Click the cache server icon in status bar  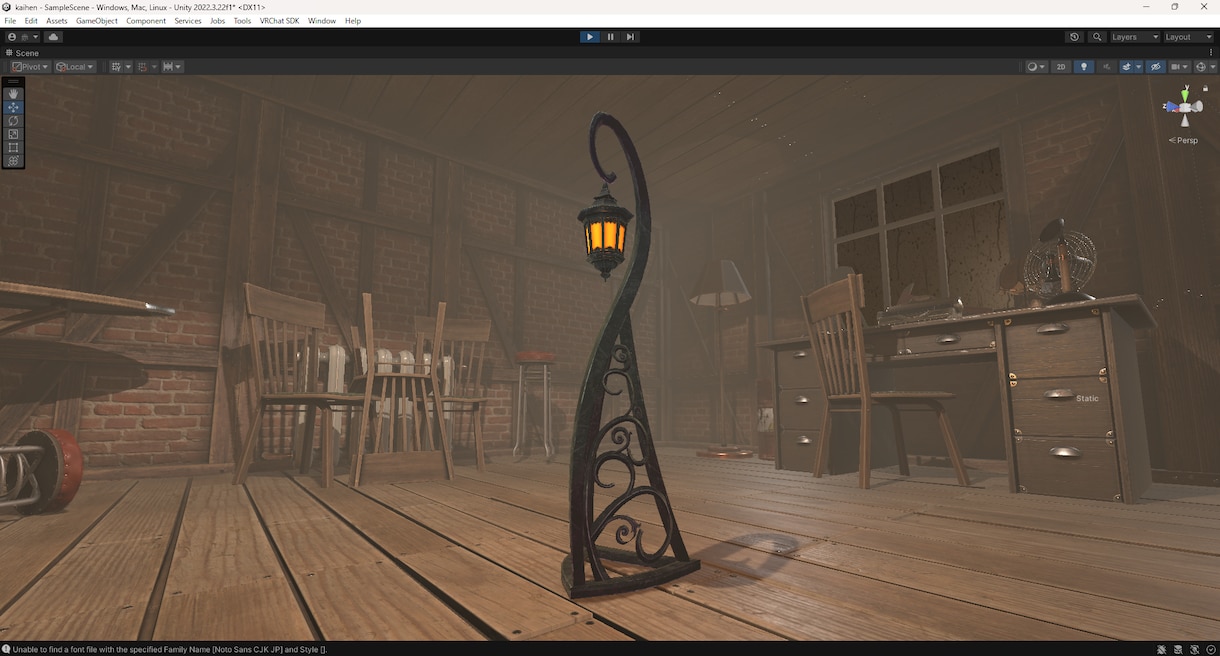tap(1178, 649)
